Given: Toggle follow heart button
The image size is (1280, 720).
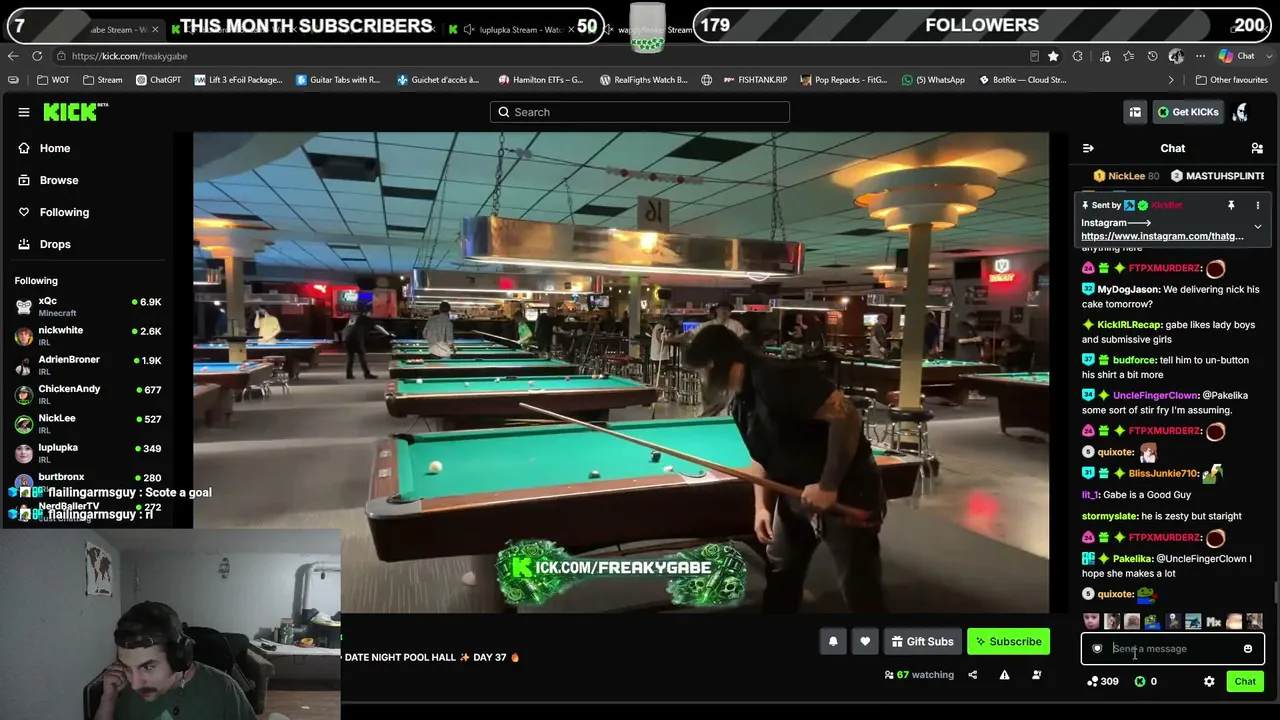Looking at the screenshot, I should pos(865,642).
